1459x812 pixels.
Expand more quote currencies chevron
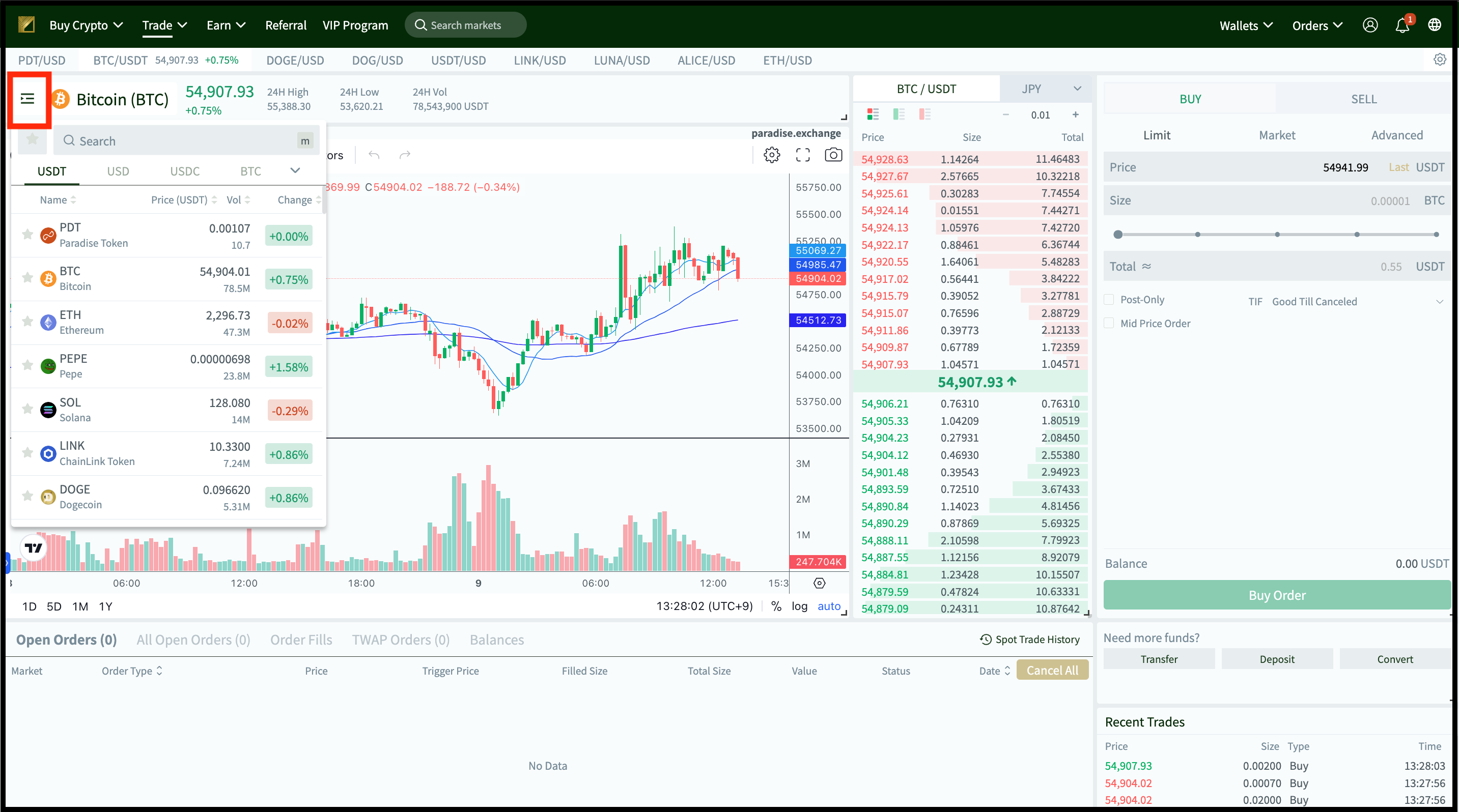[295, 170]
